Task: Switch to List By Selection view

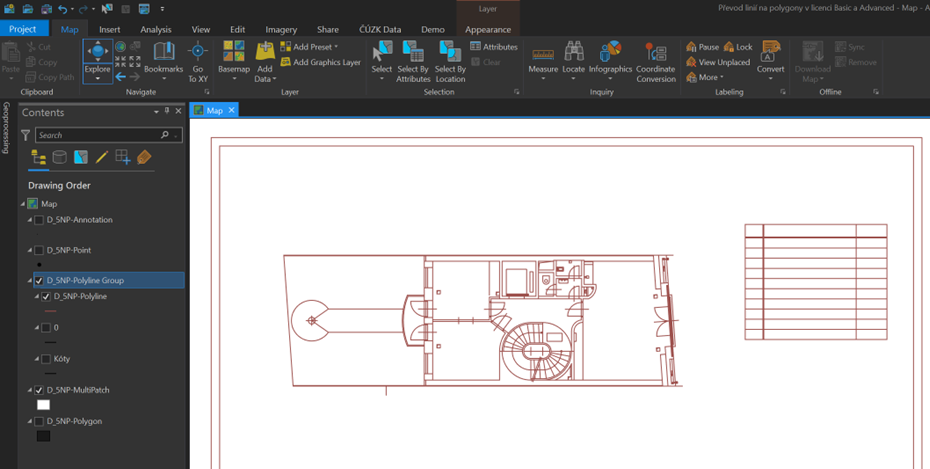Action: point(81,157)
